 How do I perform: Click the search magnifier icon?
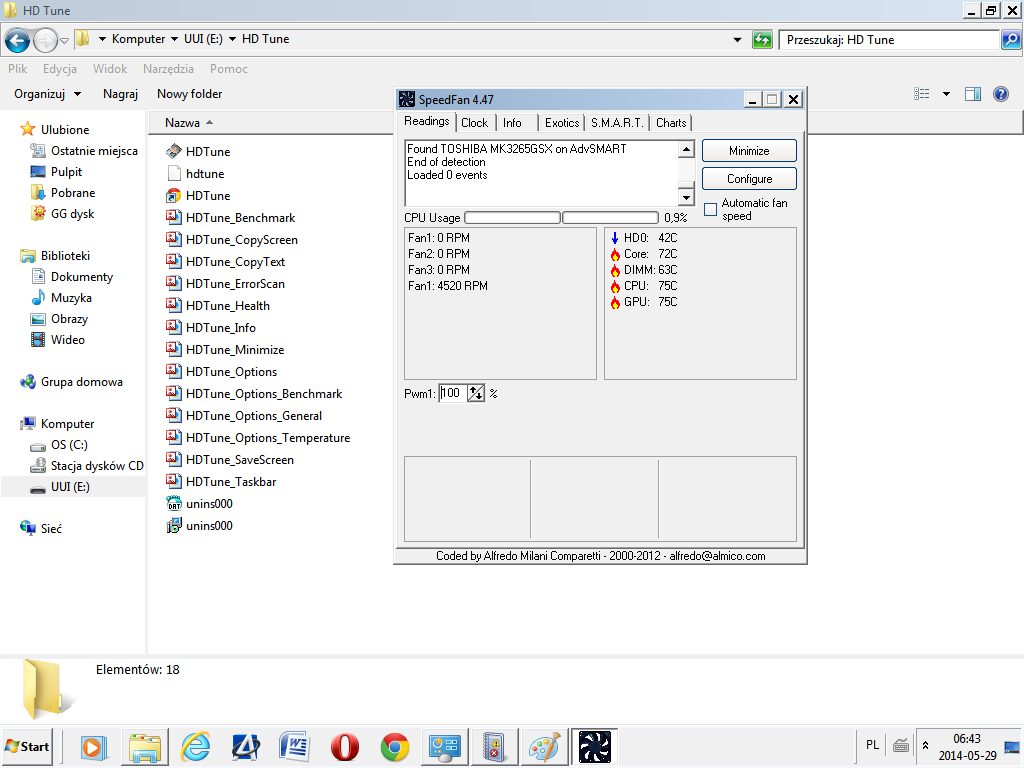(1010, 40)
